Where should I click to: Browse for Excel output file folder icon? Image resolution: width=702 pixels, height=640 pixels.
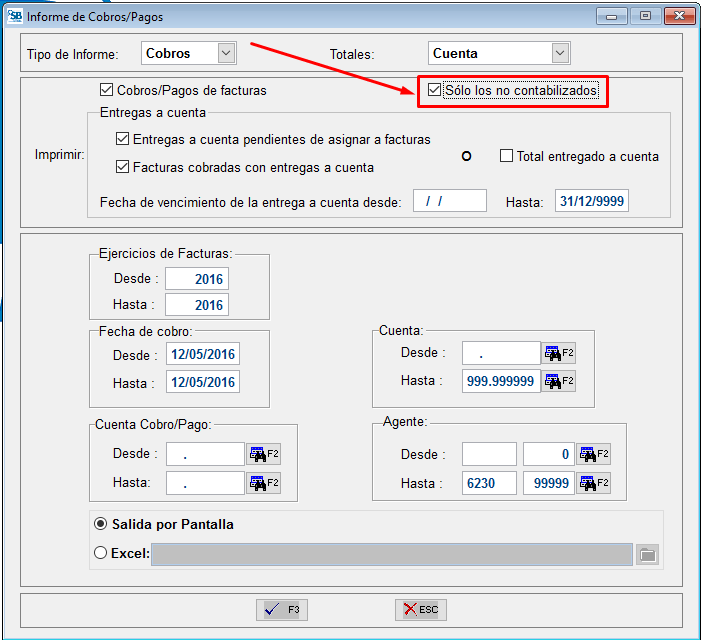(x=646, y=554)
